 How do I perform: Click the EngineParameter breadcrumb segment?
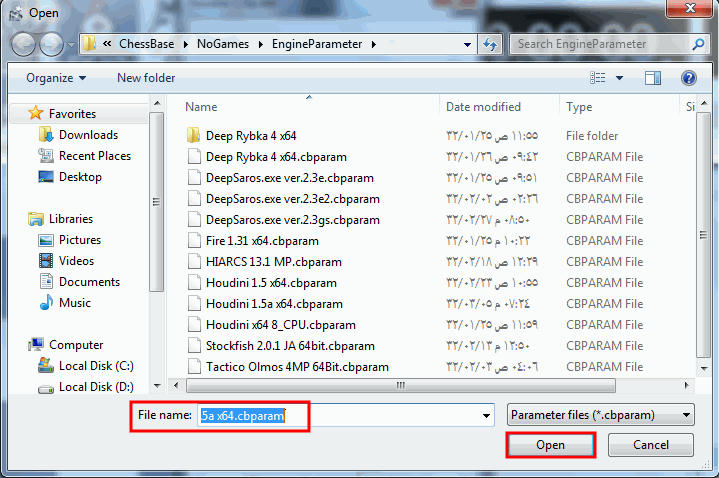(x=317, y=44)
